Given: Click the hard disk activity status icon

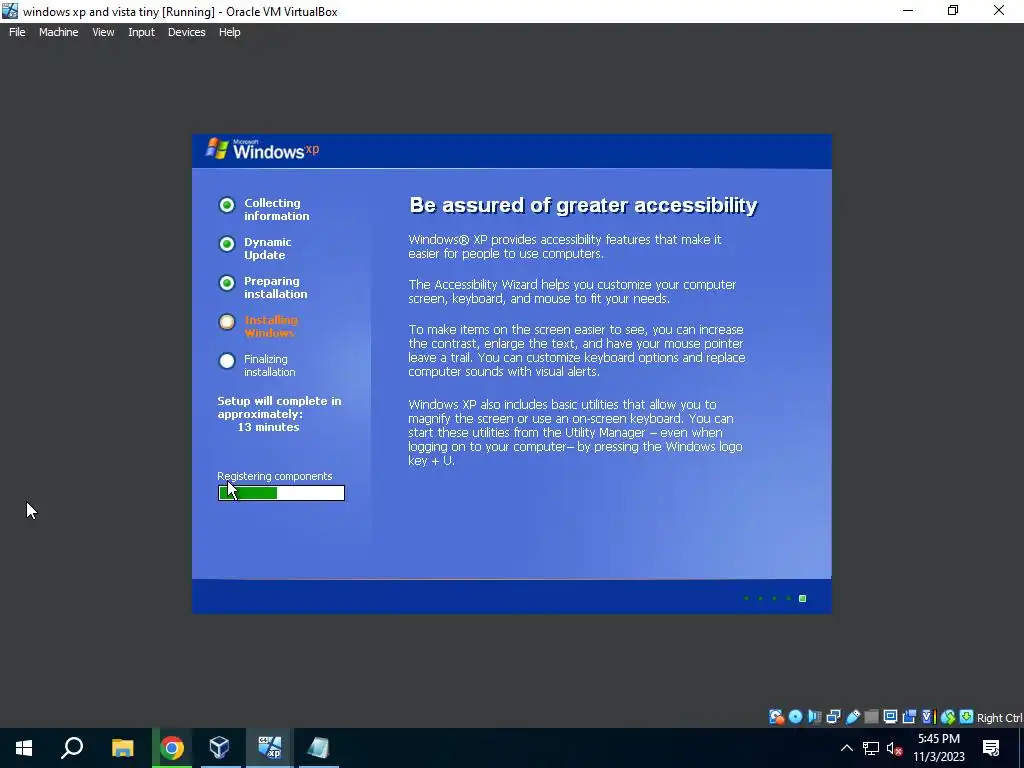Looking at the screenshot, I should tap(776, 717).
